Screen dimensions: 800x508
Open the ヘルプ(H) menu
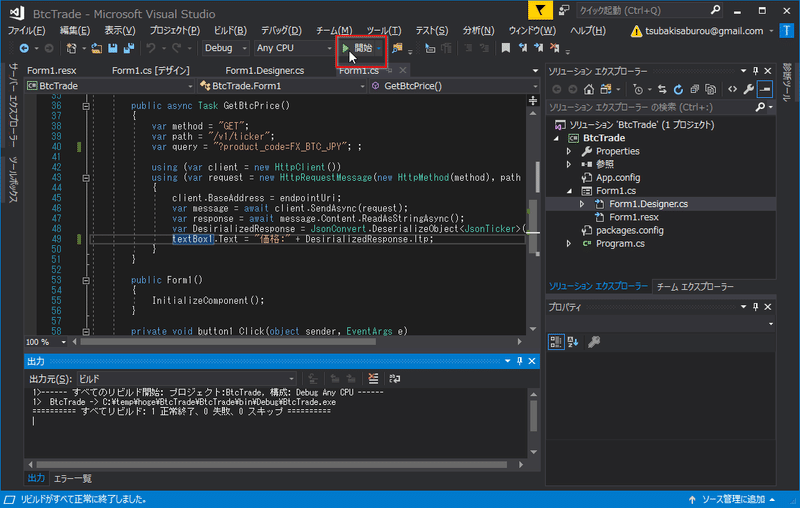tap(588, 31)
